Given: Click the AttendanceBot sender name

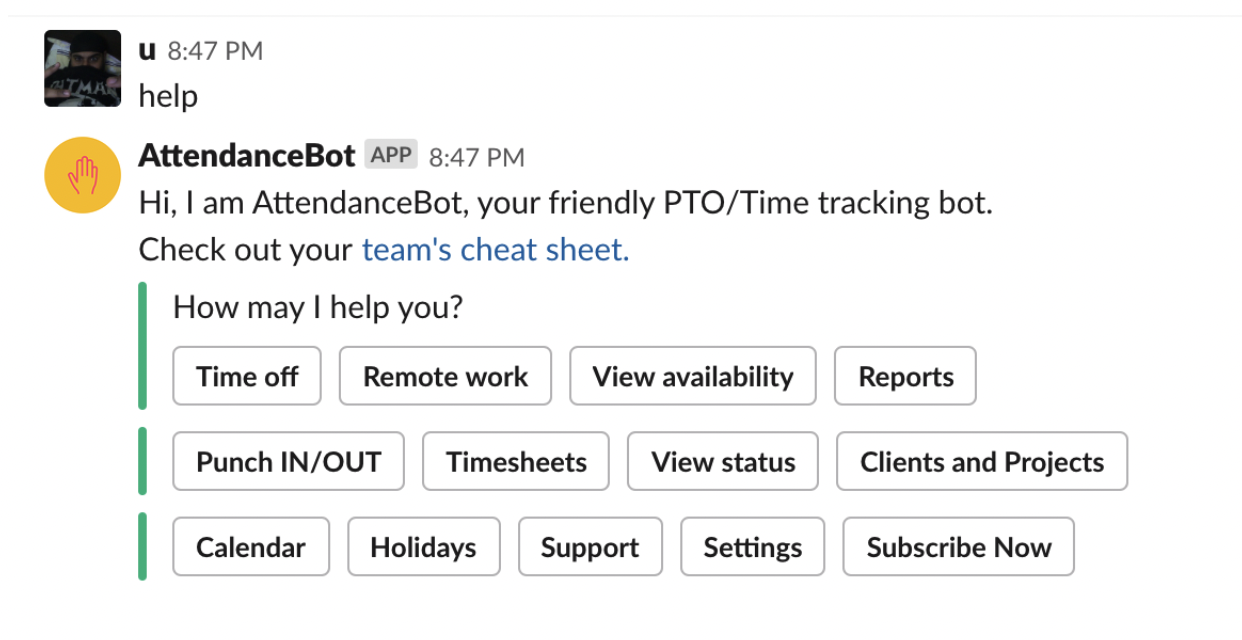Looking at the screenshot, I should pos(247,155).
